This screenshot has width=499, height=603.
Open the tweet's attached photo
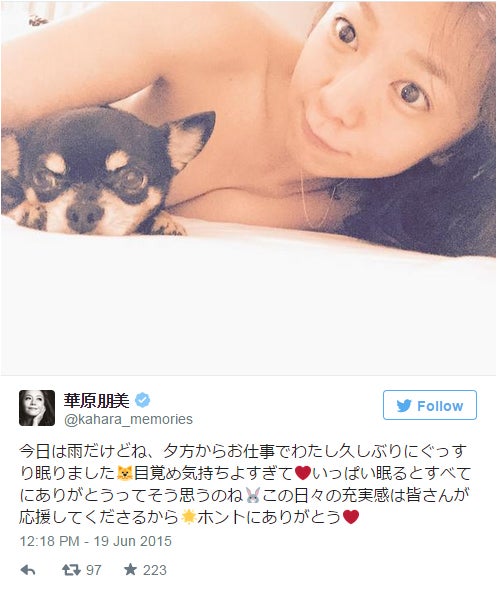(x=249, y=188)
